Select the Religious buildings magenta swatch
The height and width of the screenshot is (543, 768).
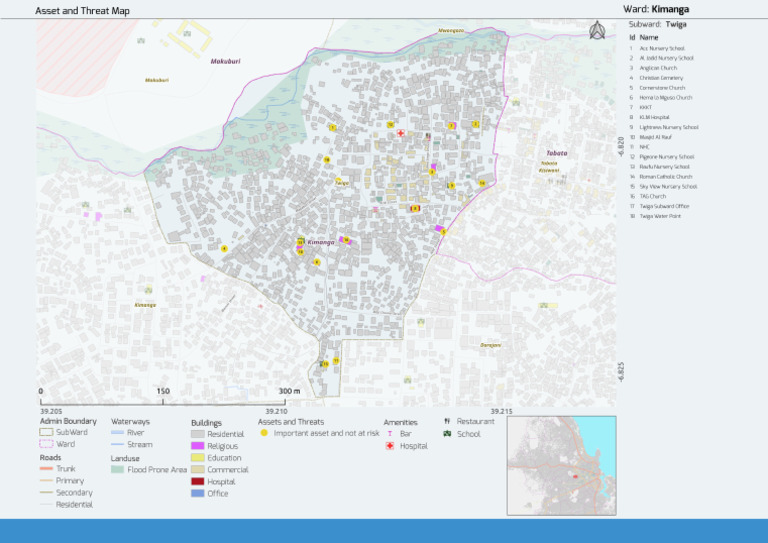[x=198, y=446]
